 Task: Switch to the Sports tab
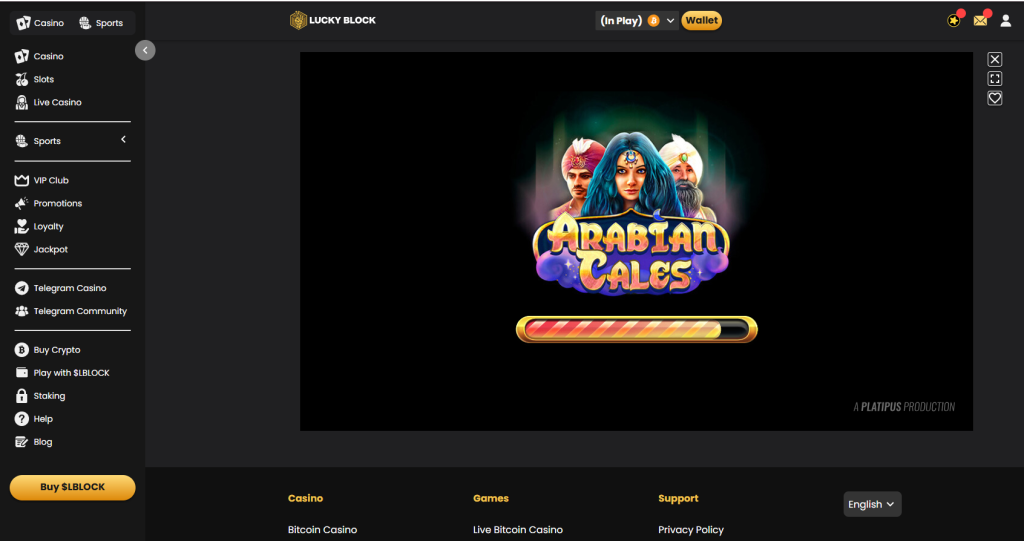(101, 23)
